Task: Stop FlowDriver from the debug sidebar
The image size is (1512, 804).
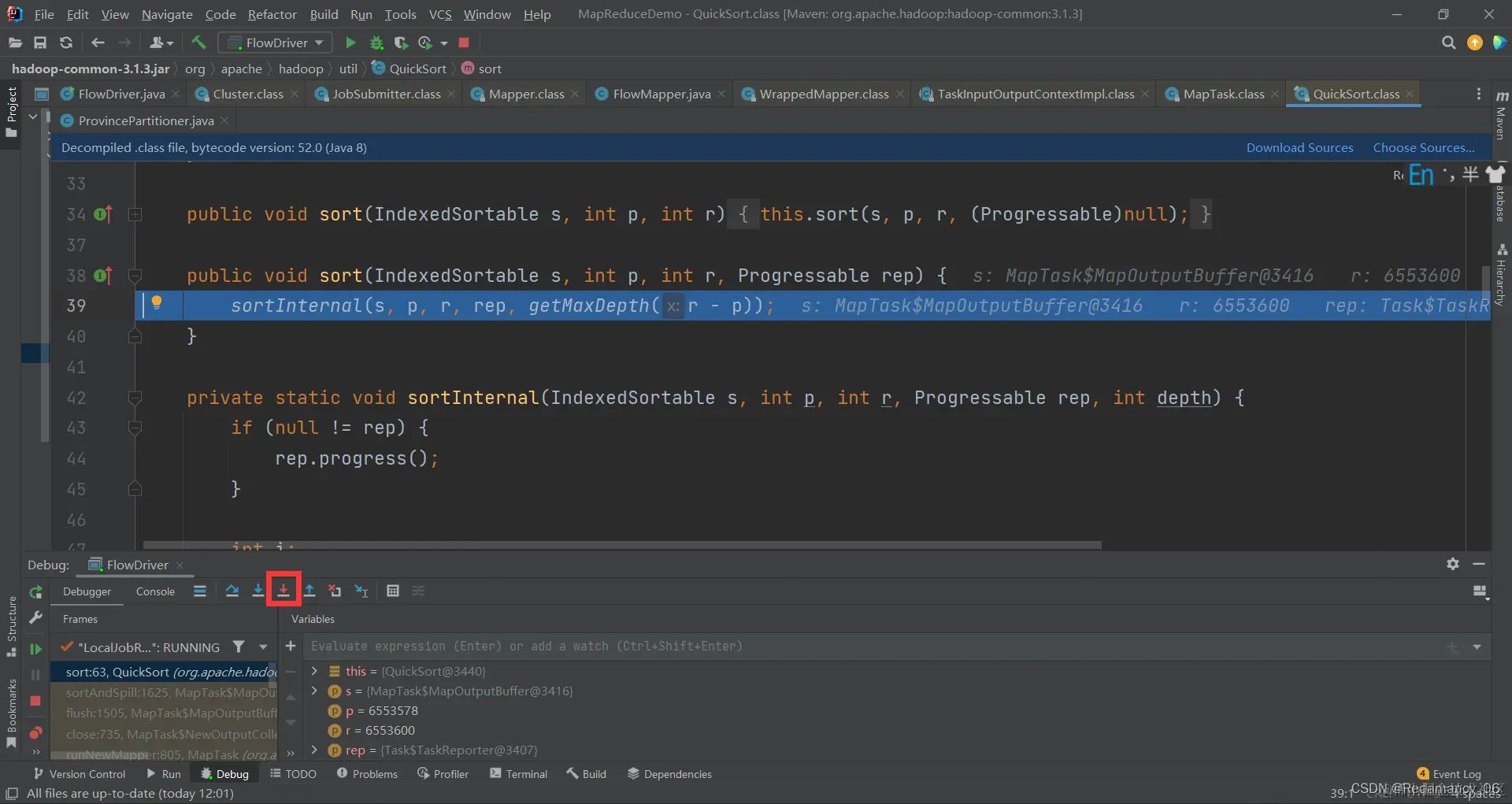Action: (x=35, y=701)
